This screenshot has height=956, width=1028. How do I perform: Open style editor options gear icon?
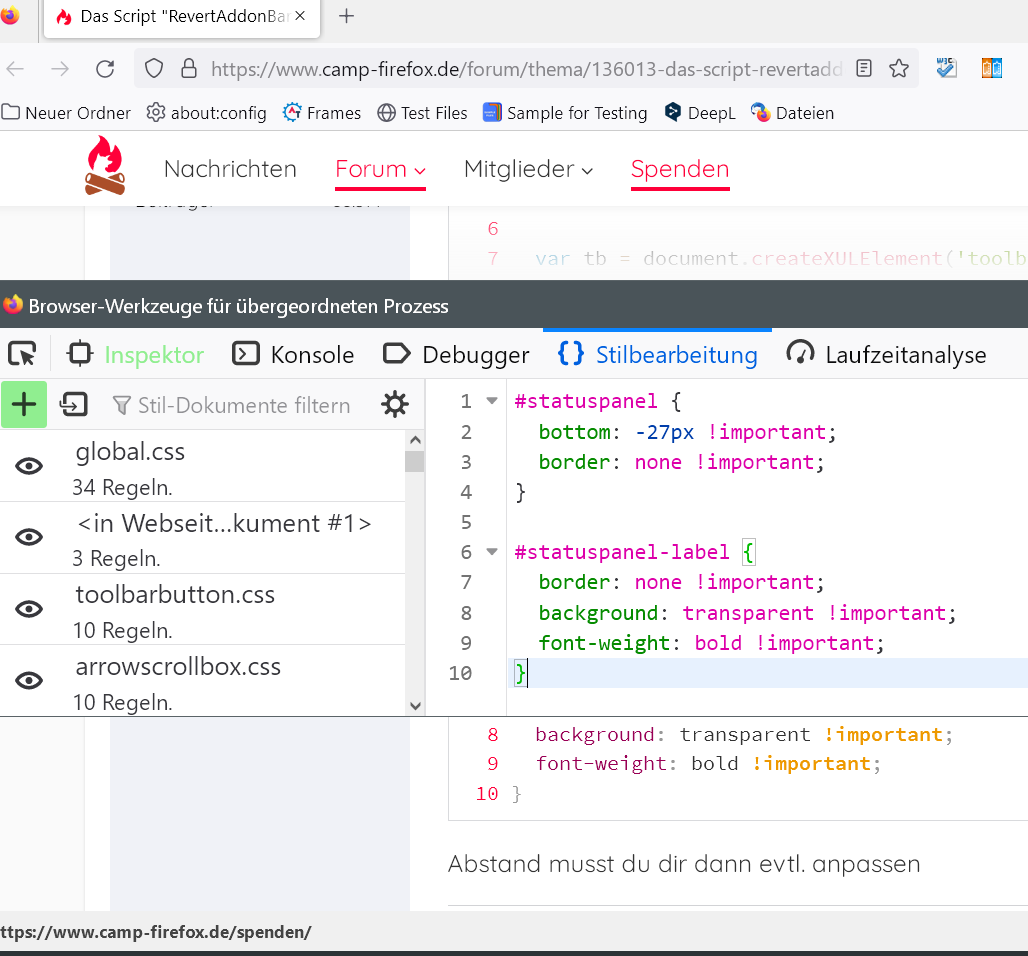tap(395, 404)
